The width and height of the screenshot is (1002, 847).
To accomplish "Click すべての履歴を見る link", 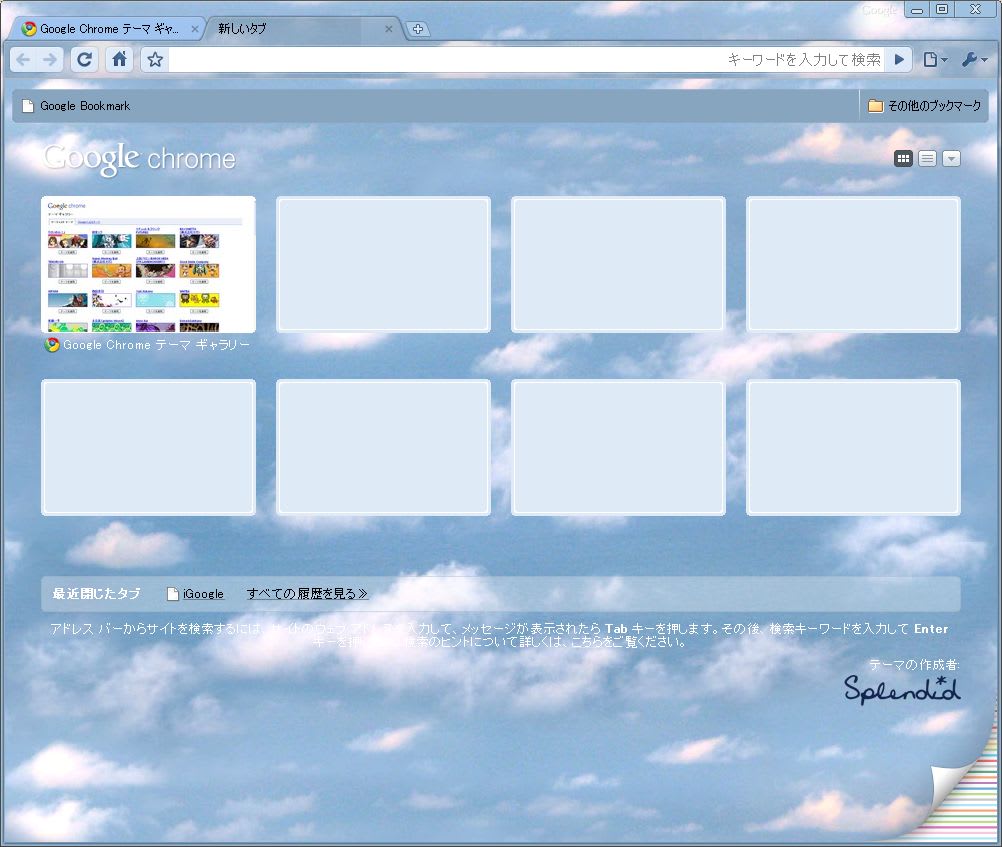I will [x=307, y=594].
